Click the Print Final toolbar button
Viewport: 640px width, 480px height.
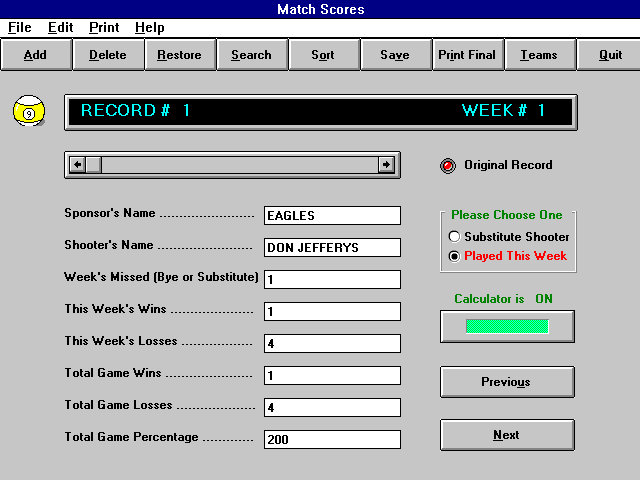coord(467,55)
